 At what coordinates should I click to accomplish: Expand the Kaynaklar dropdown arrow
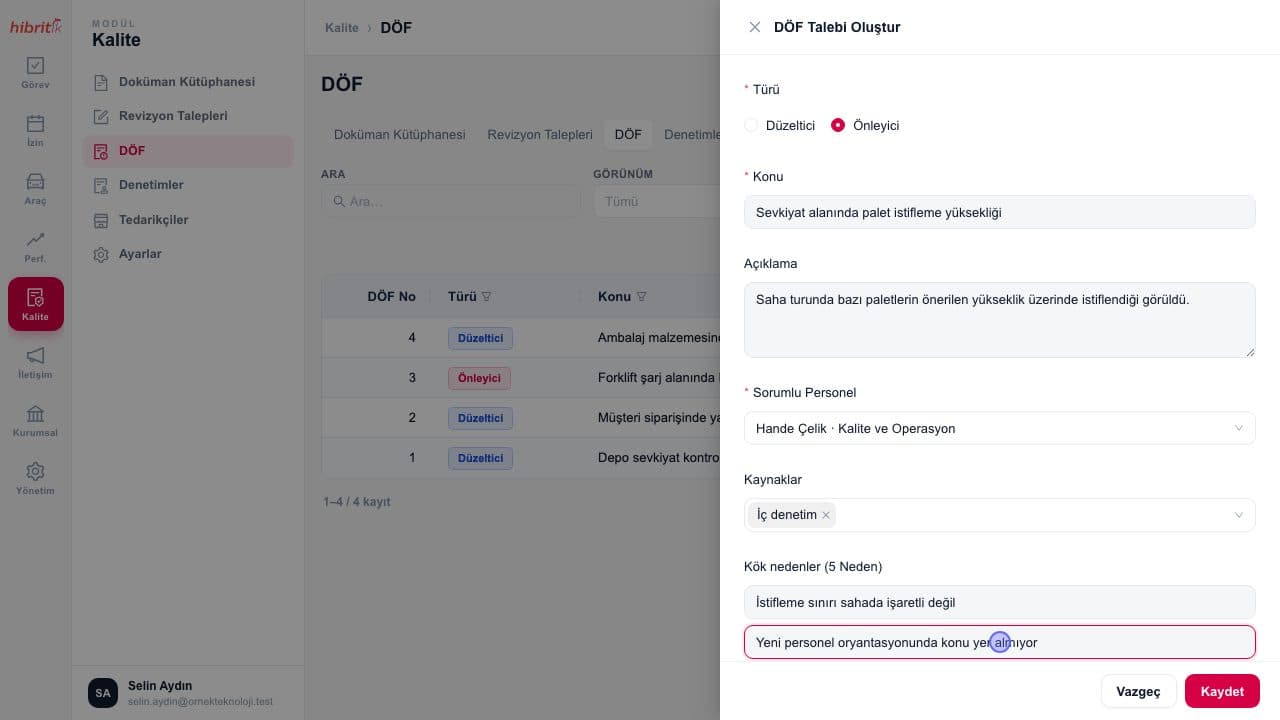(x=1239, y=515)
